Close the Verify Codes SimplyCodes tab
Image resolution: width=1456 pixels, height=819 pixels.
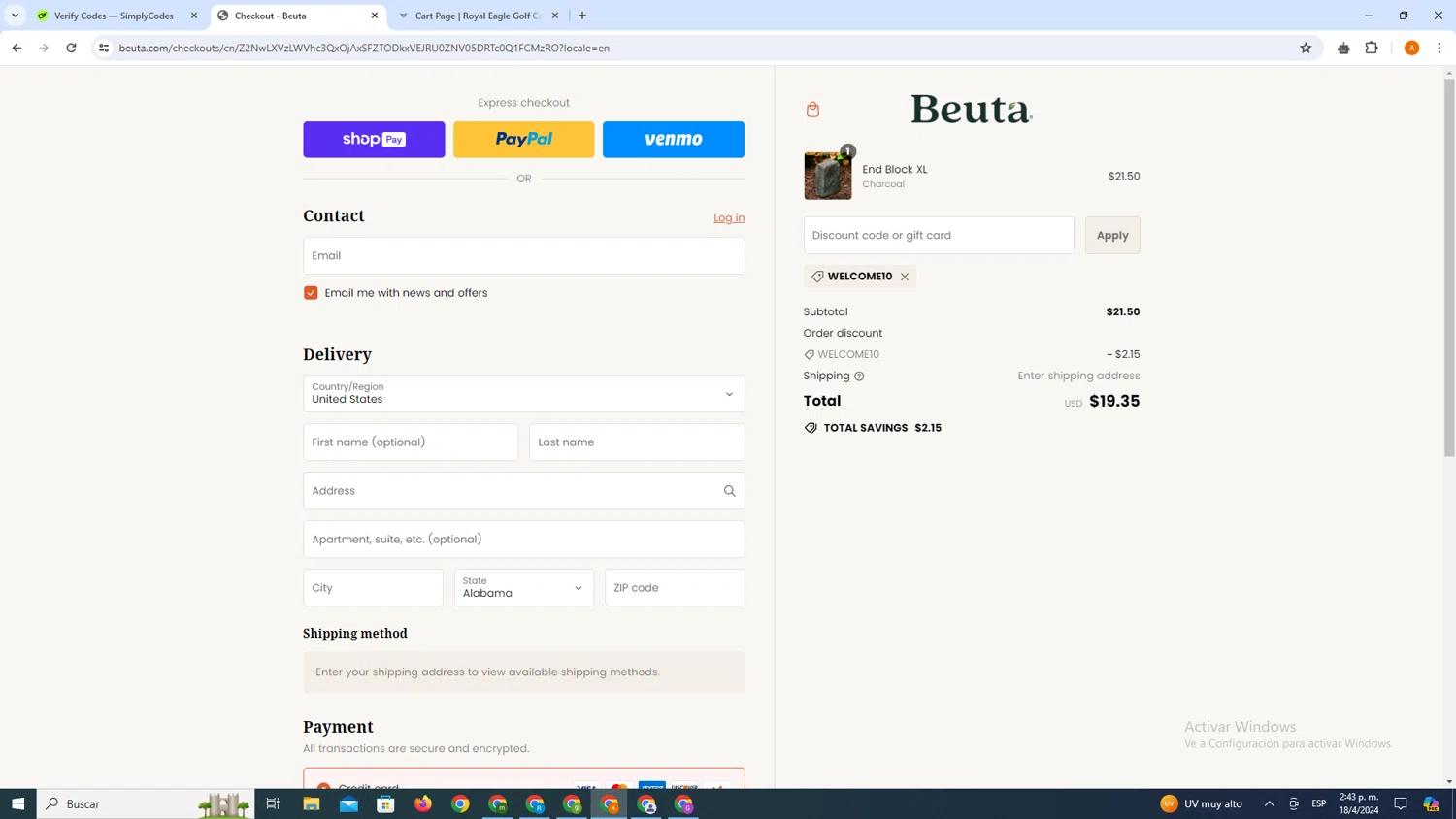(194, 16)
